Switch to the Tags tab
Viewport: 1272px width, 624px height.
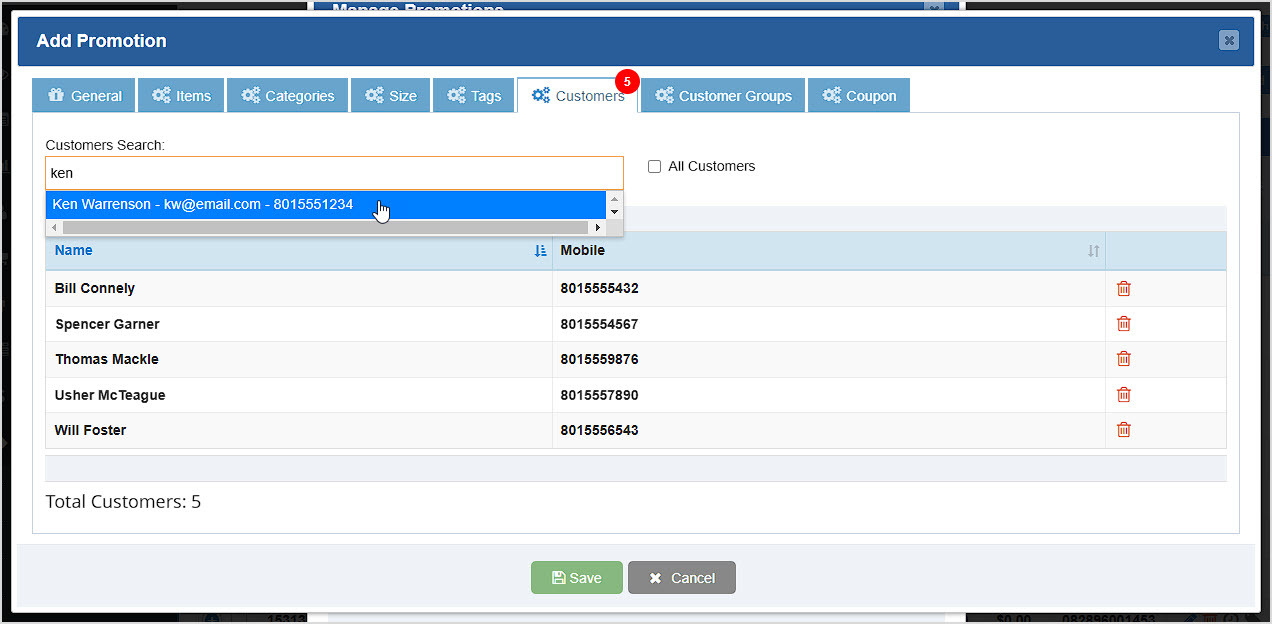(x=473, y=95)
